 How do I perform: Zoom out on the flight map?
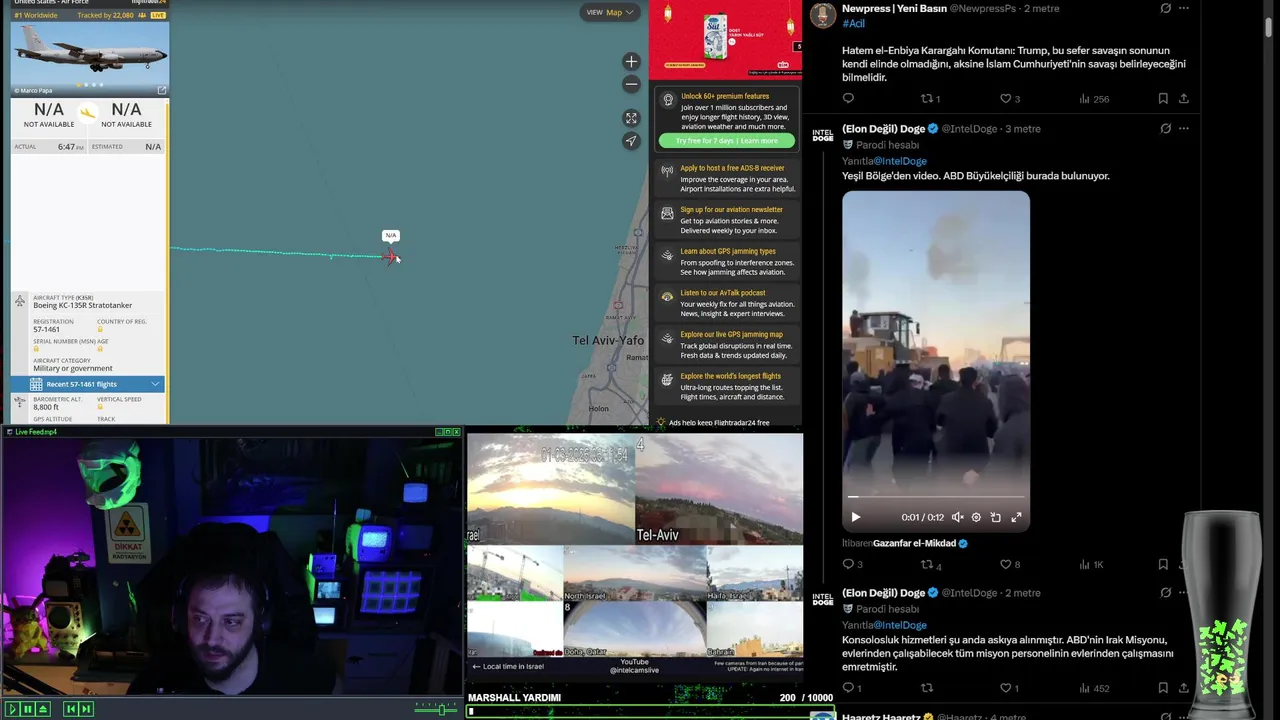[631, 85]
